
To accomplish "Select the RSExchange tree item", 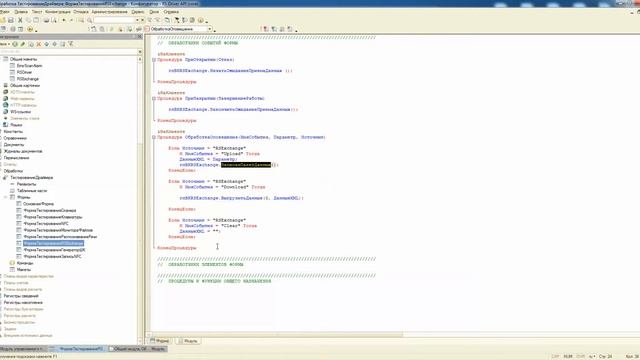I will point(28,79).
